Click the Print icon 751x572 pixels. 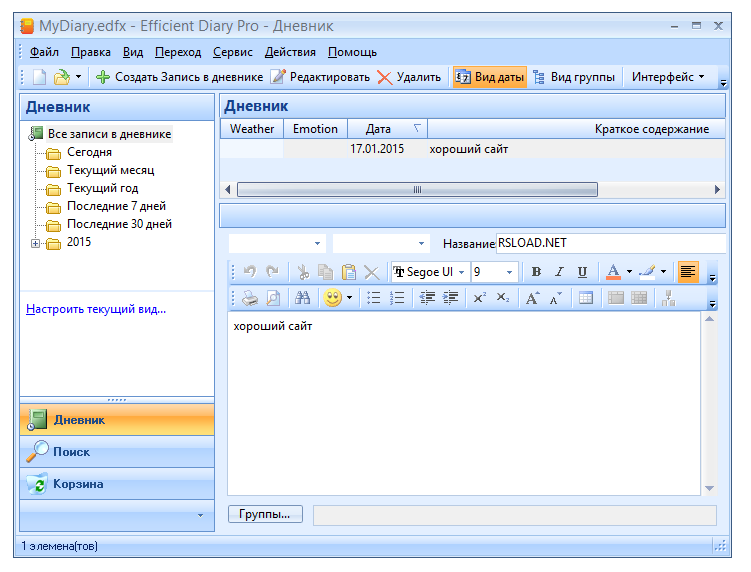pyautogui.click(x=250, y=298)
